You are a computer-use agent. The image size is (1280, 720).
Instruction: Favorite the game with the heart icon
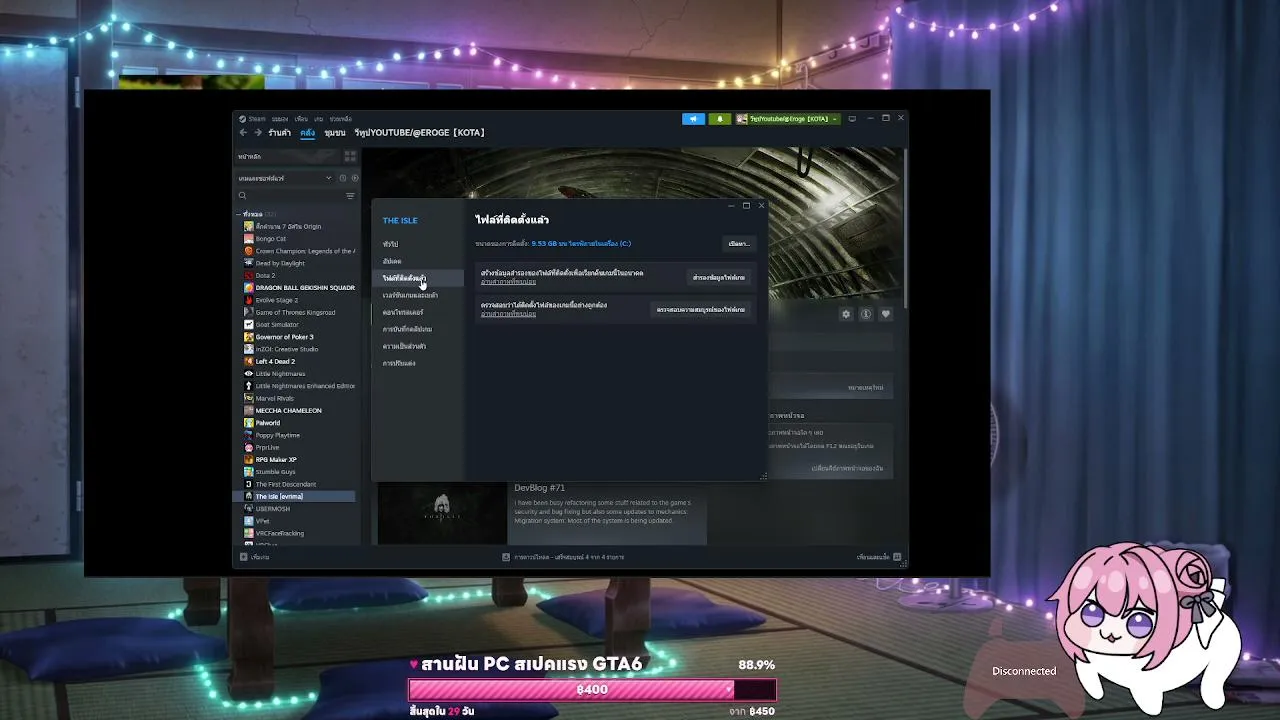pyautogui.click(x=885, y=314)
